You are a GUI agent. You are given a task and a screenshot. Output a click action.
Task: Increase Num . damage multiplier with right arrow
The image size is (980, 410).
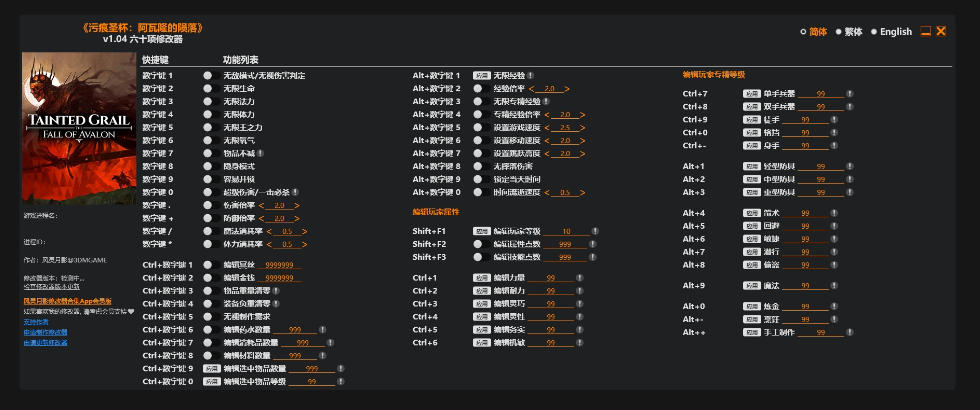pyautogui.click(x=297, y=205)
